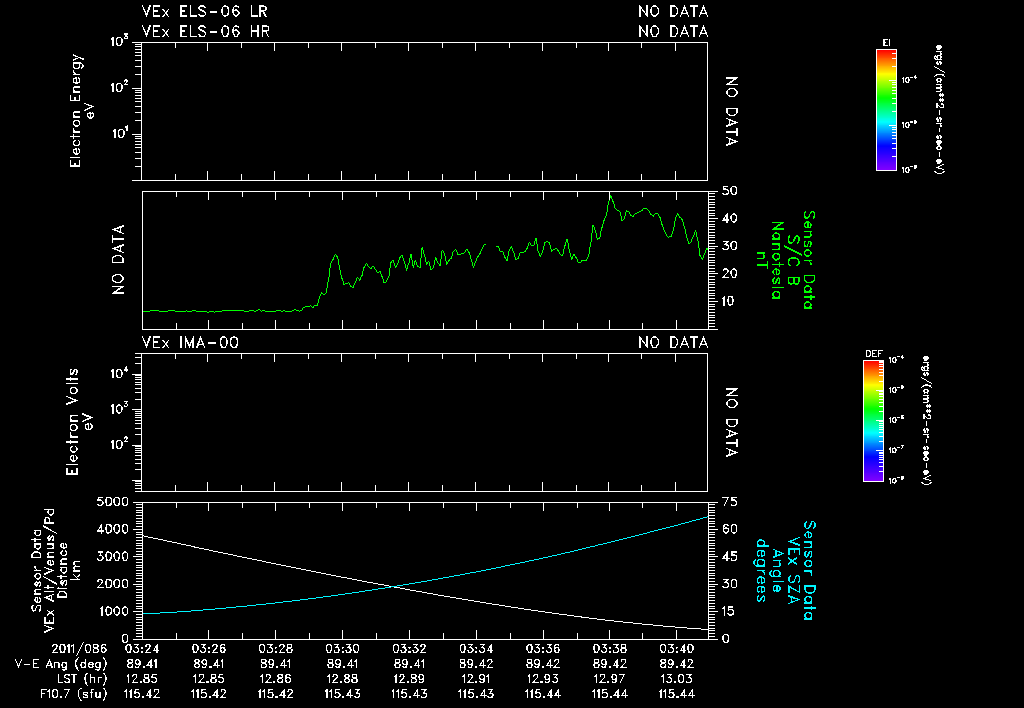Click the LST value 12.97

[609, 679]
